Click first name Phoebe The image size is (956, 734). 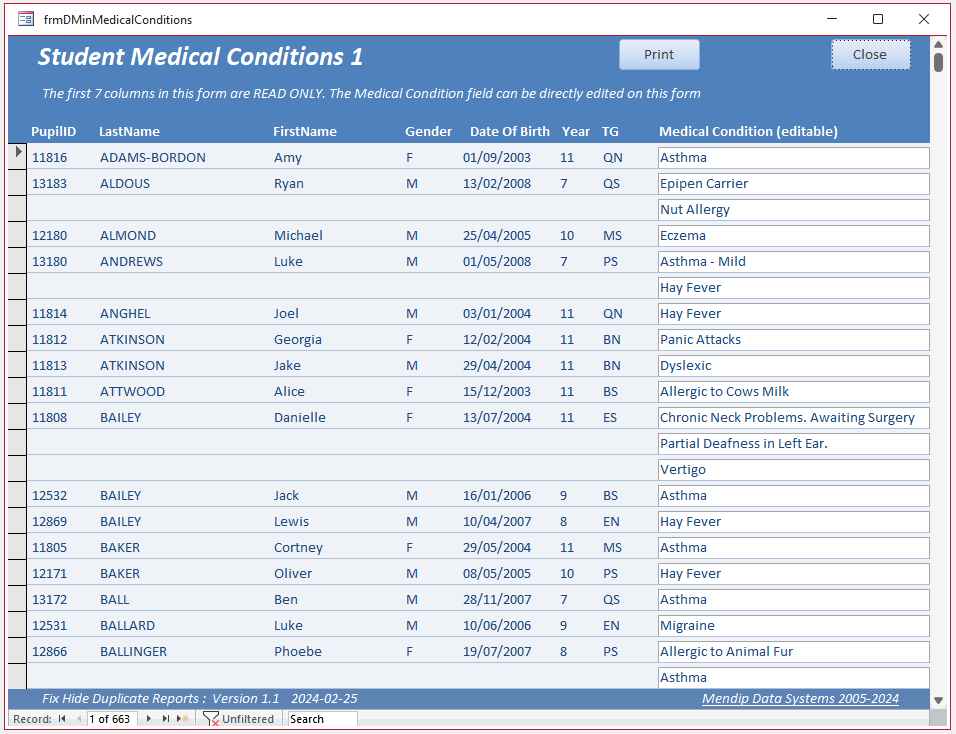coord(298,652)
